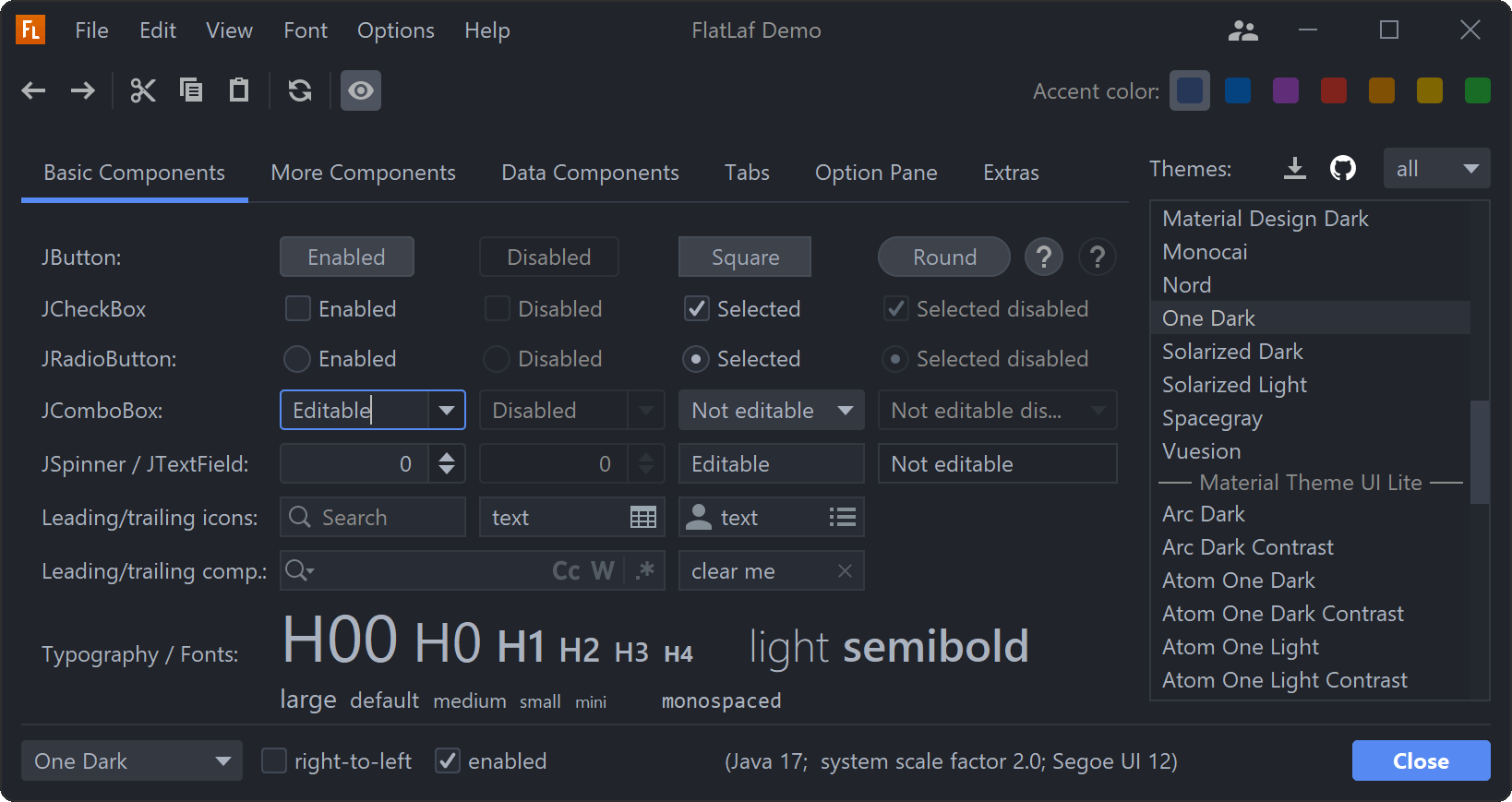The height and width of the screenshot is (802, 1512).
Task: Click the back arrow toolbar icon
Action: pos(34,90)
